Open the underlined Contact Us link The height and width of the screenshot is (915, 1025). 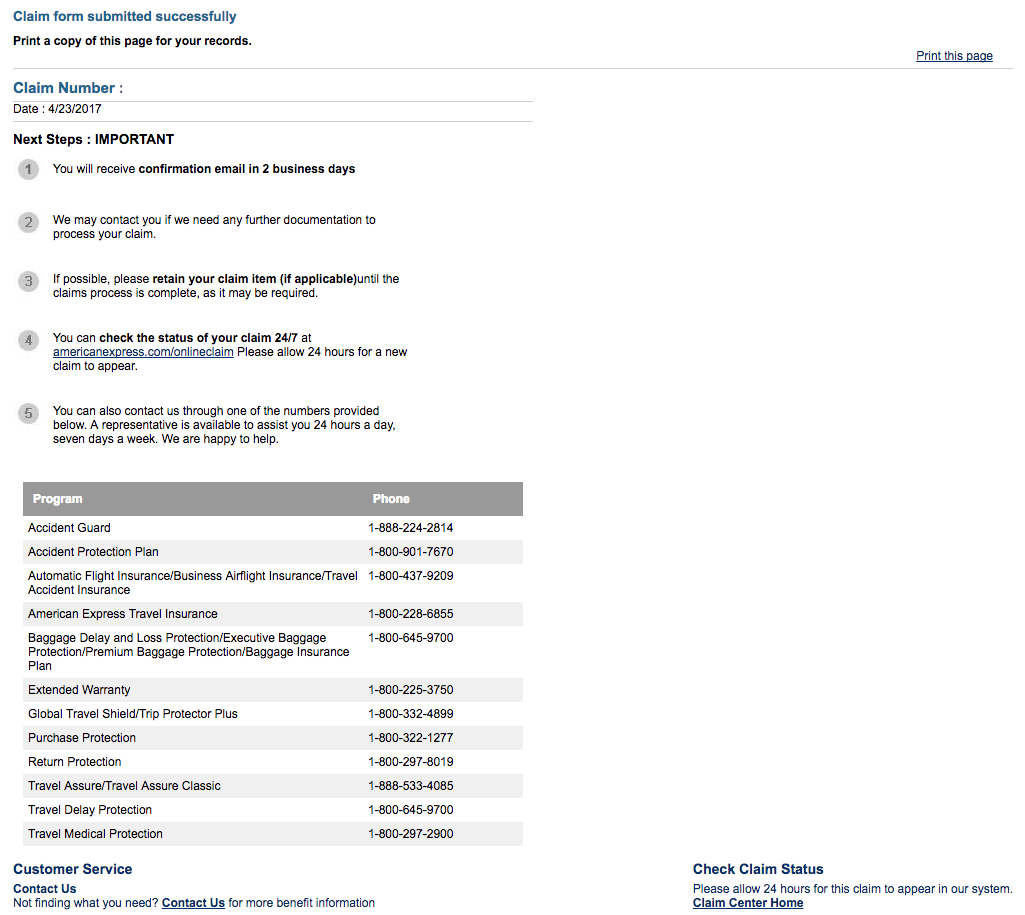coord(193,903)
